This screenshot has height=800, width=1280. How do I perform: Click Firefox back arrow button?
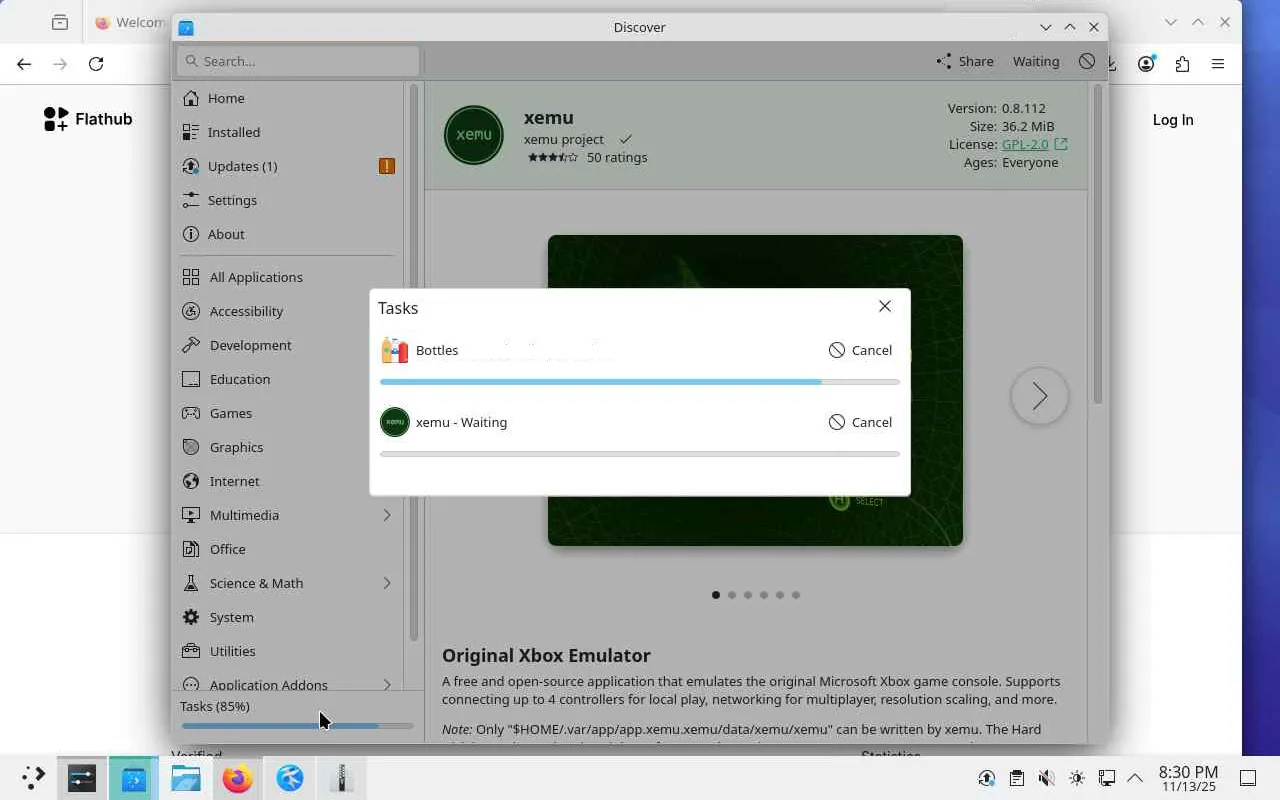[24, 64]
